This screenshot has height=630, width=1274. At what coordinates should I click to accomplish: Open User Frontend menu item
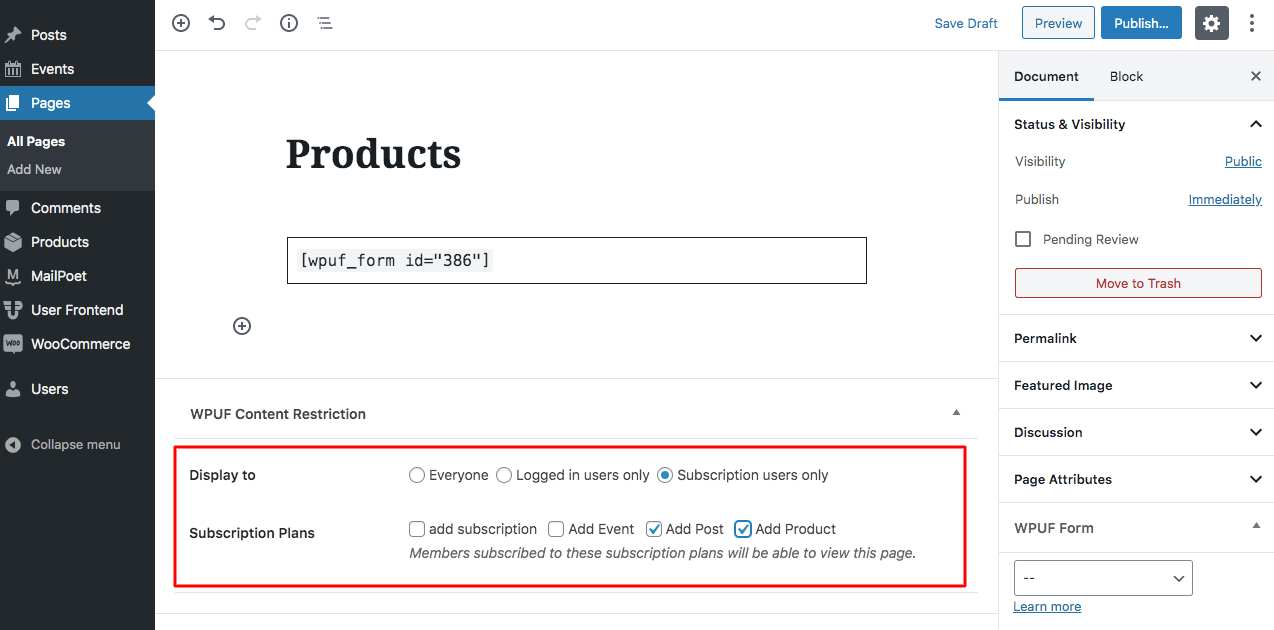(x=77, y=310)
